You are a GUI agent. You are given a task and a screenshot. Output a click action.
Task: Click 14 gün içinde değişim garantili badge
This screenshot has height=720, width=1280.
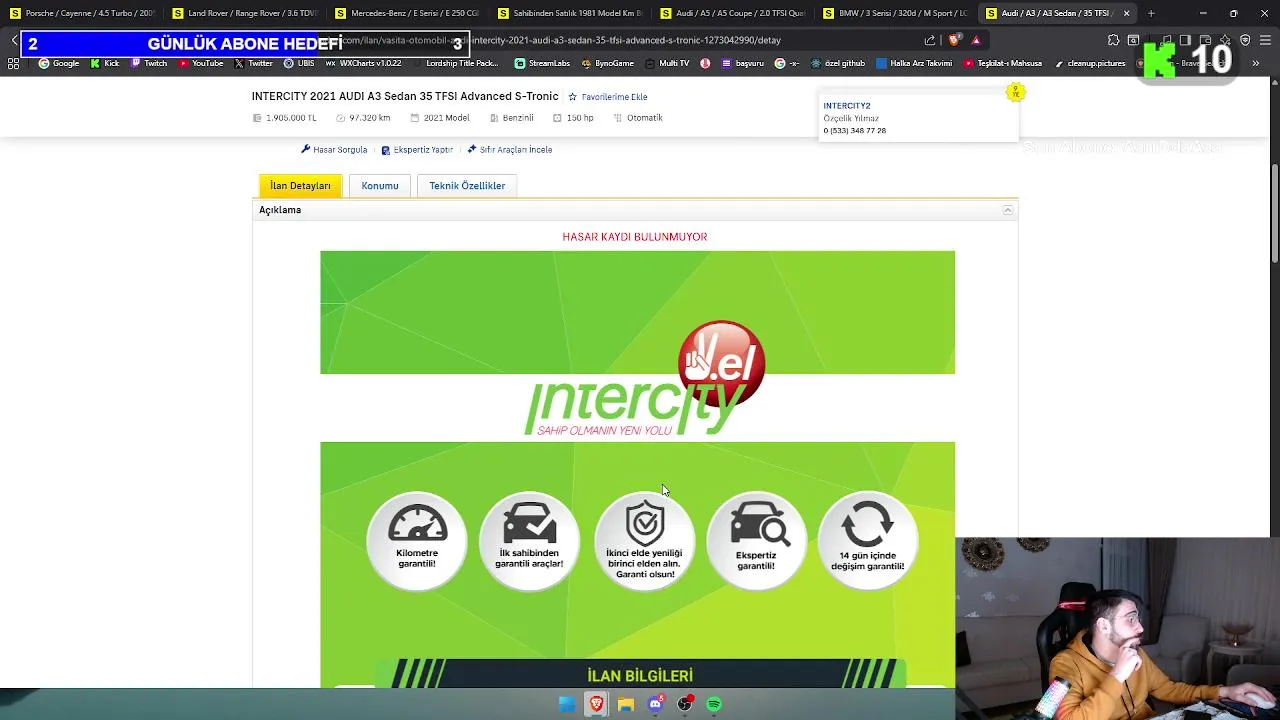867,540
